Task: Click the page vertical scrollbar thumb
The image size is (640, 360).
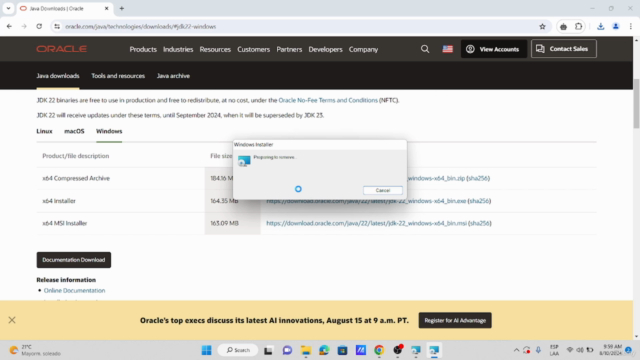Action: pos(636,104)
